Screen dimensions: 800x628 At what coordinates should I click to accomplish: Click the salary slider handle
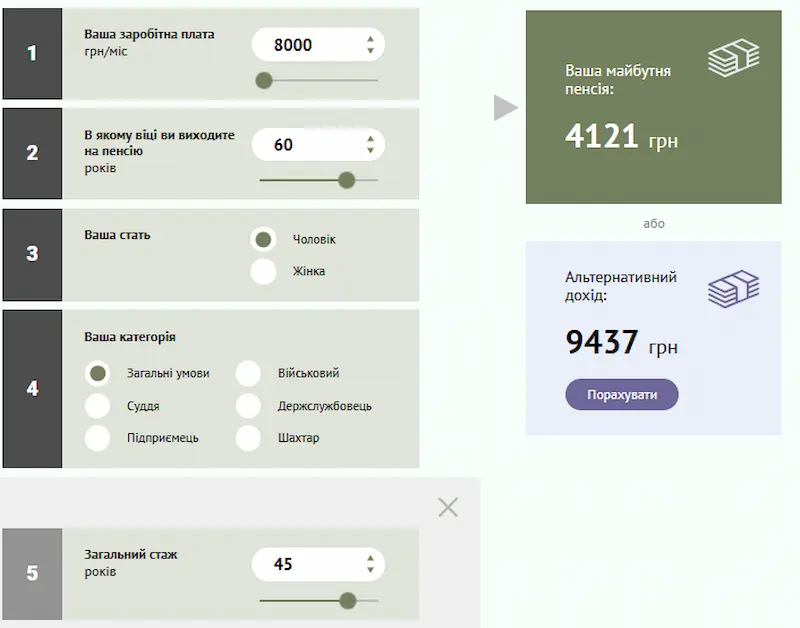(x=264, y=80)
